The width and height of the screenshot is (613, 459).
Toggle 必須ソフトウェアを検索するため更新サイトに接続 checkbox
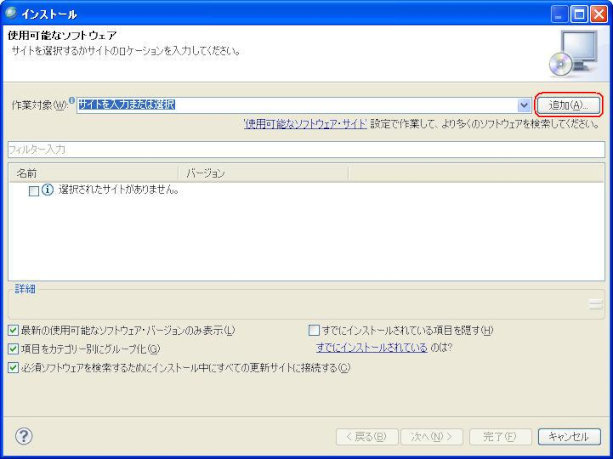13,368
